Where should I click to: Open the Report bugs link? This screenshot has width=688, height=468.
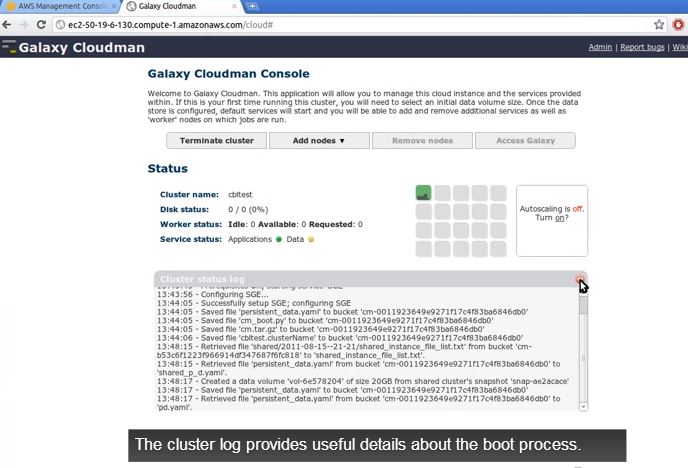click(x=642, y=47)
